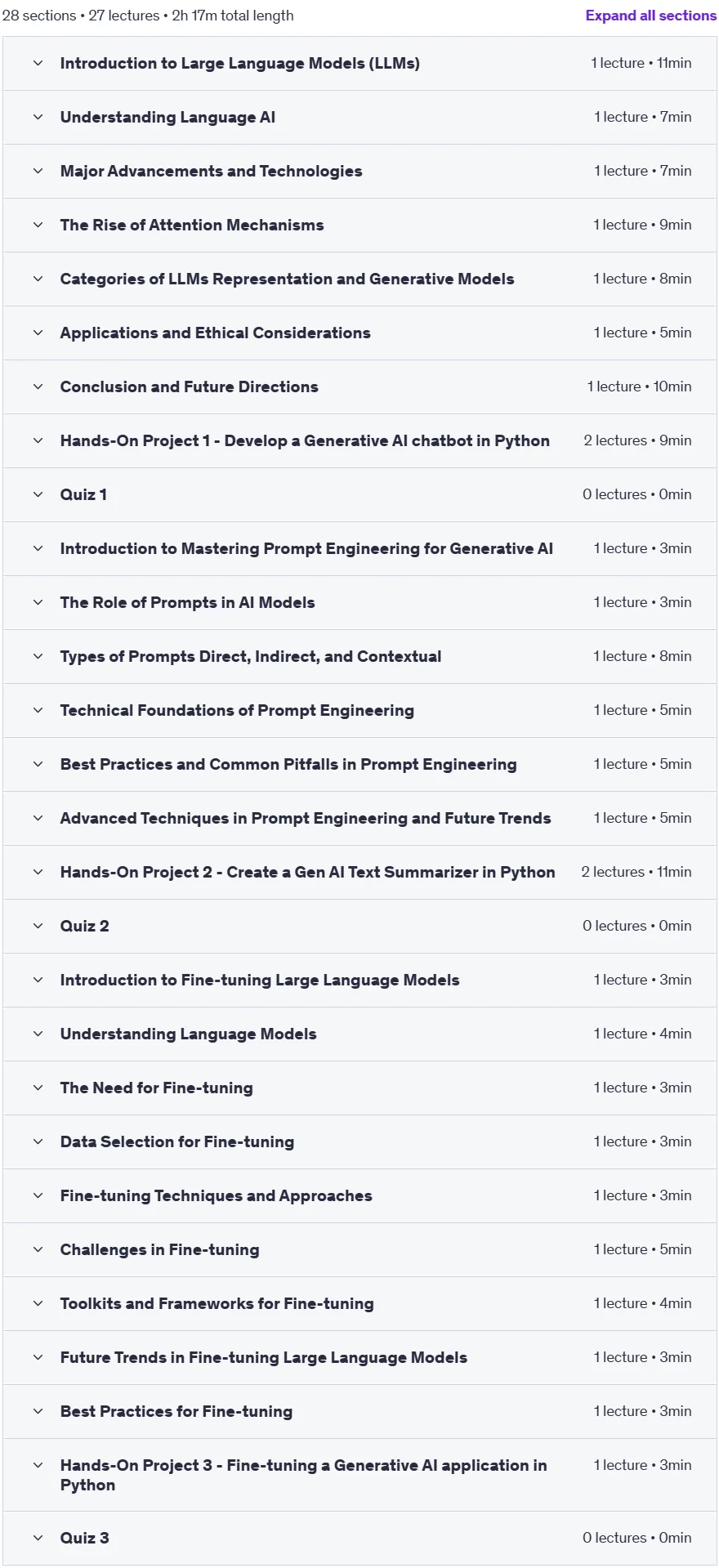Screen dimensions: 719x1568
Task: Click chevron beside The Rise of Attention Mechanisms
Action: (38, 225)
